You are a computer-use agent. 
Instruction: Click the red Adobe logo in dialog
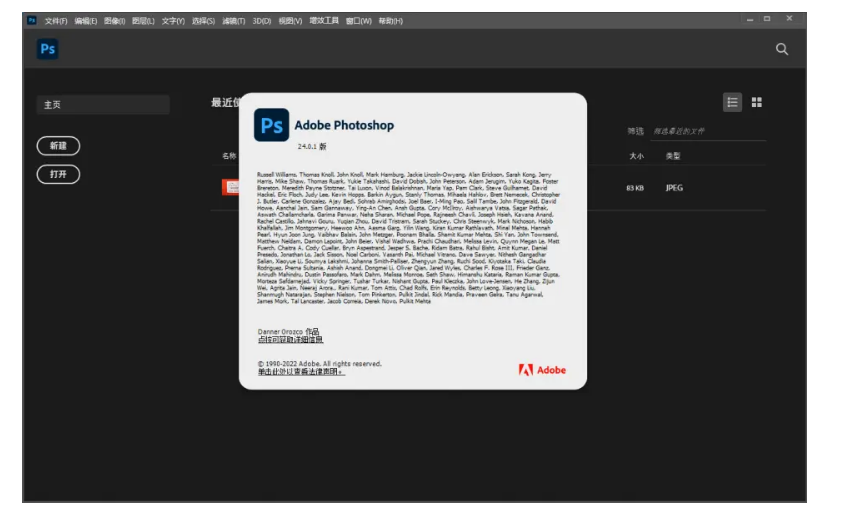pos(542,370)
